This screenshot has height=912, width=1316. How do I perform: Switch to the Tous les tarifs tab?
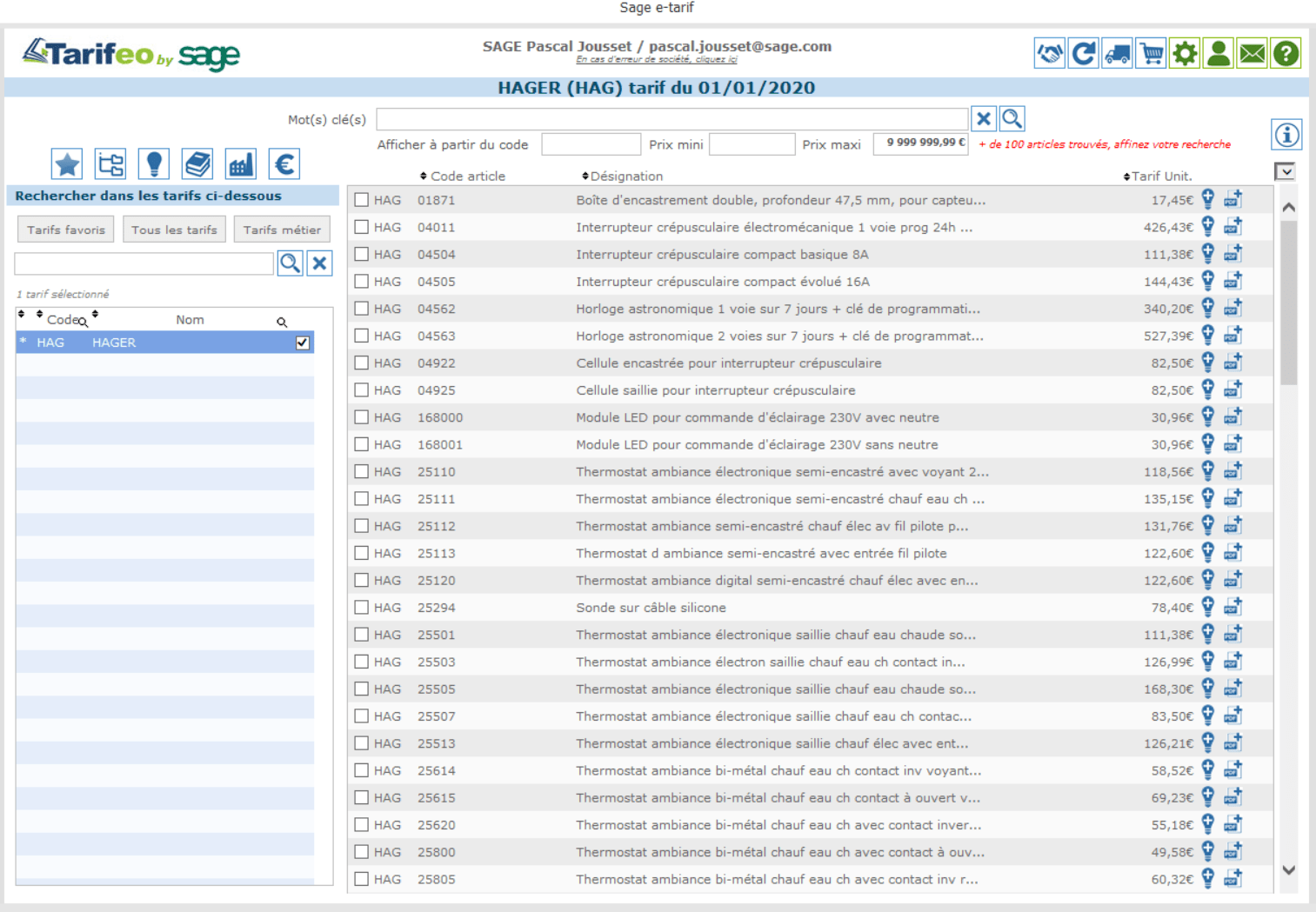click(174, 229)
